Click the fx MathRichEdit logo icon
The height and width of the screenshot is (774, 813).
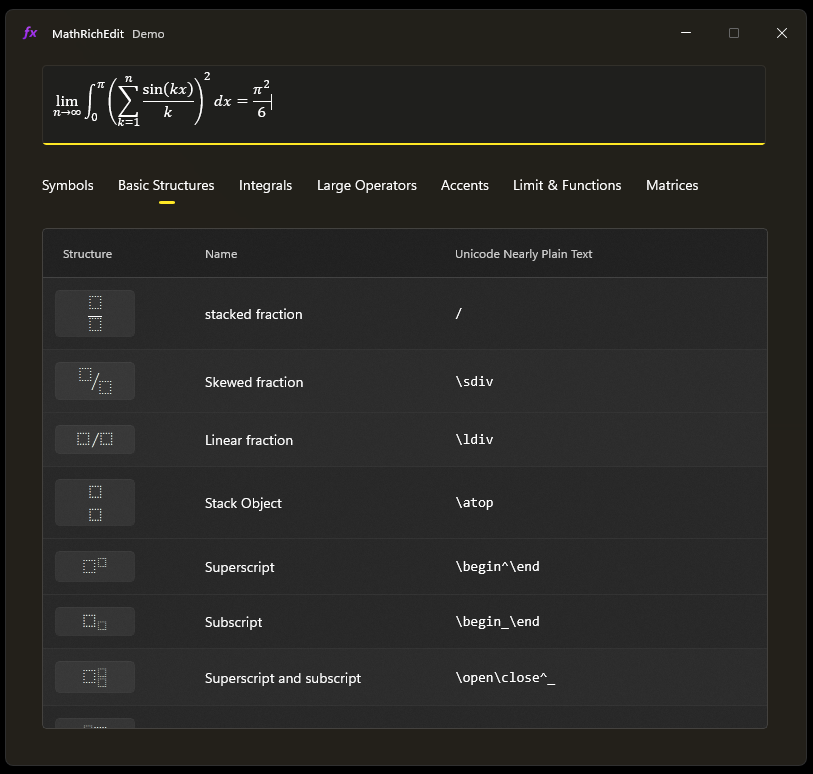(x=30, y=33)
